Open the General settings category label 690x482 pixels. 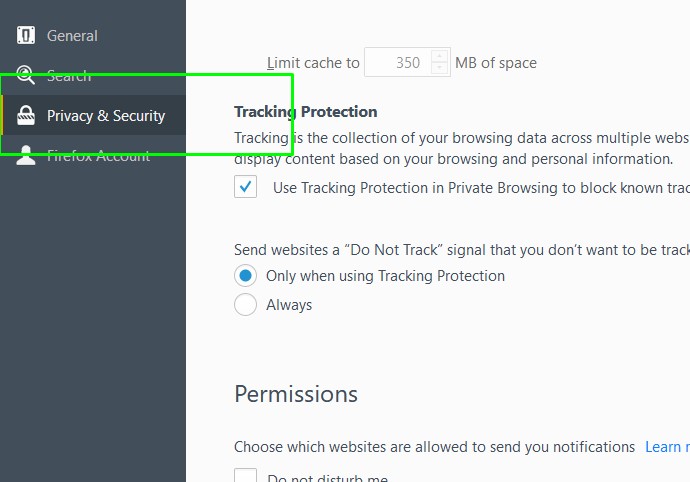coord(72,36)
